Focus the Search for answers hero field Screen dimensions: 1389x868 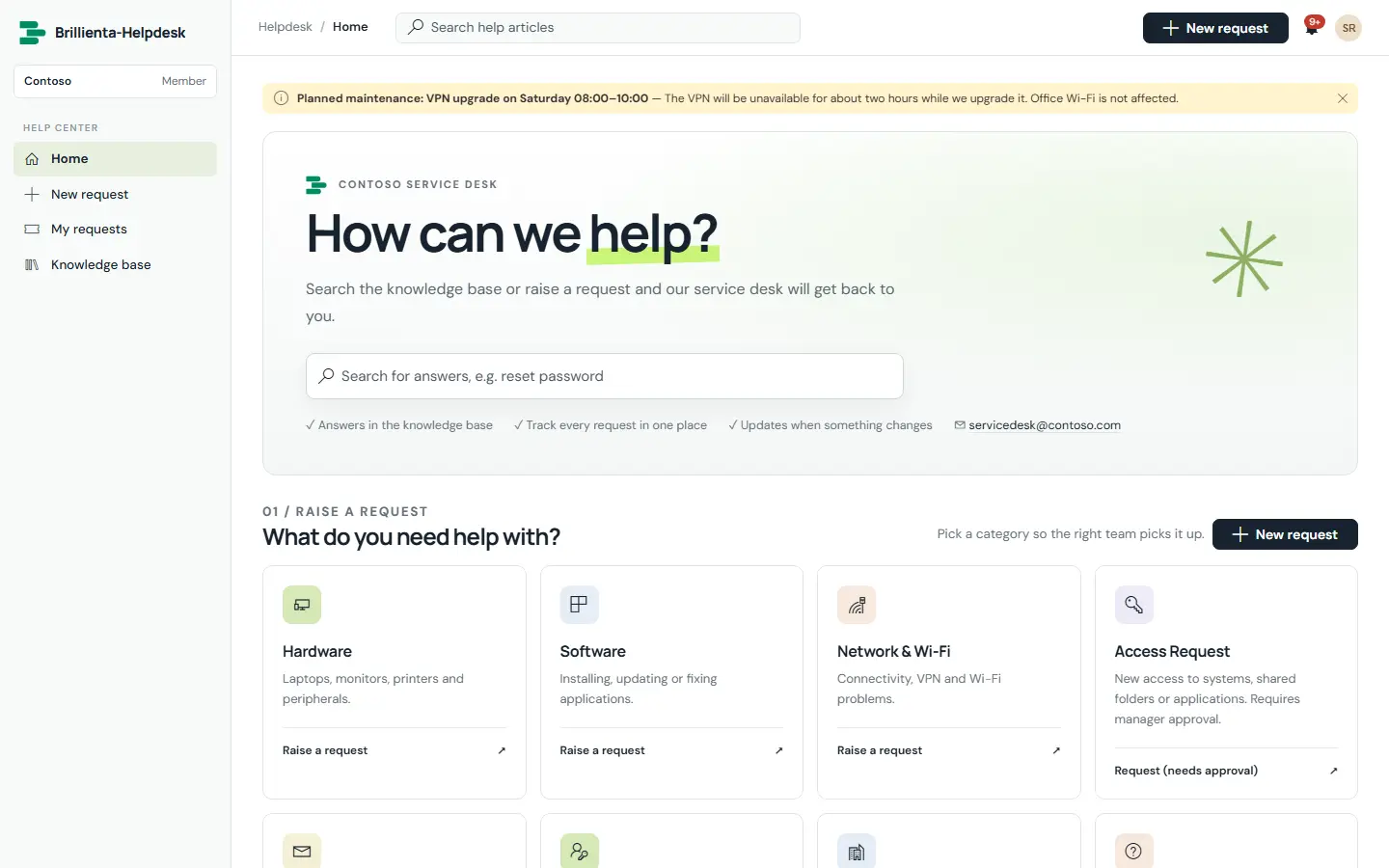point(605,376)
